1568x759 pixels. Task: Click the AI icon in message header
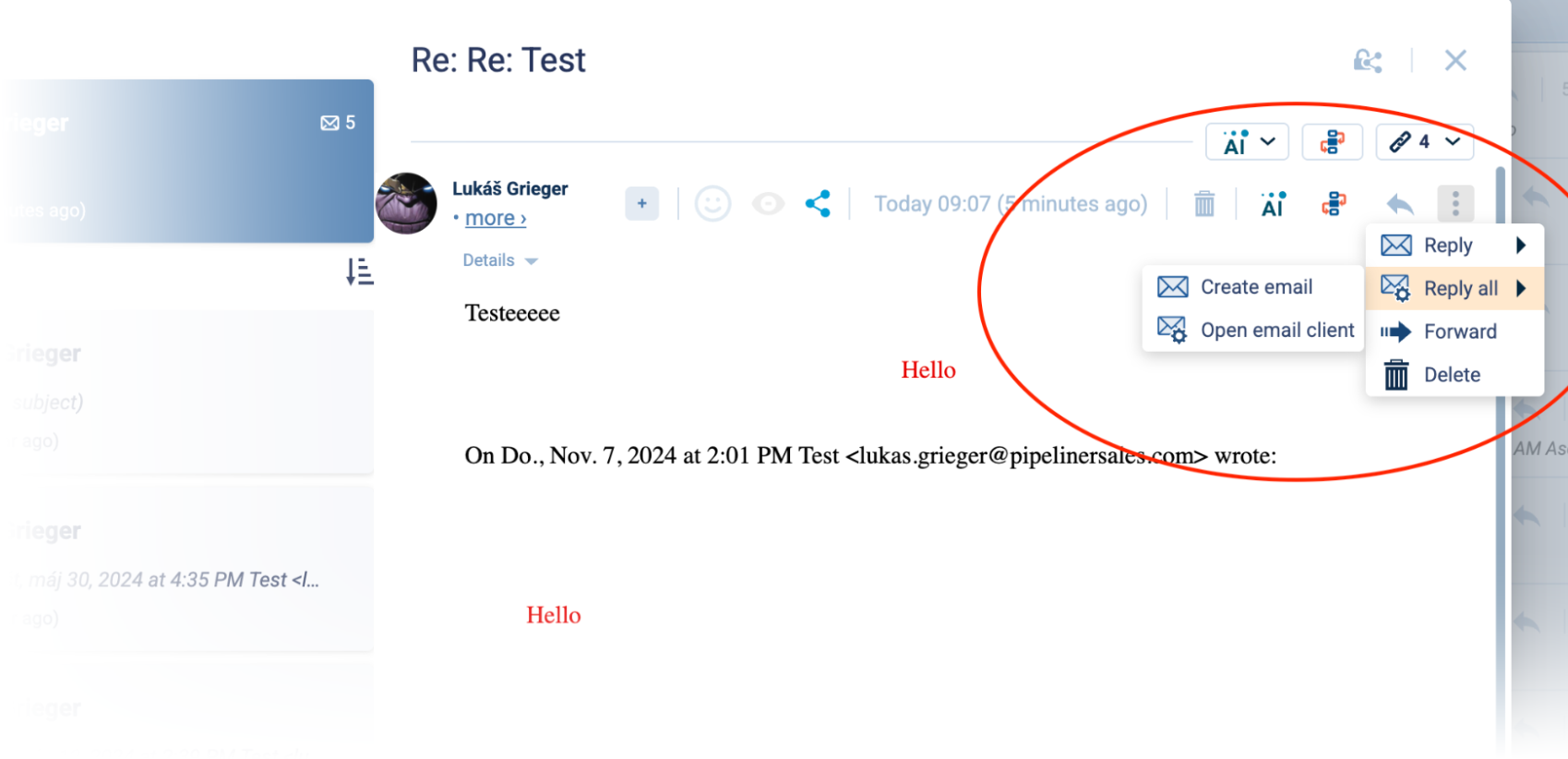[x=1273, y=203]
